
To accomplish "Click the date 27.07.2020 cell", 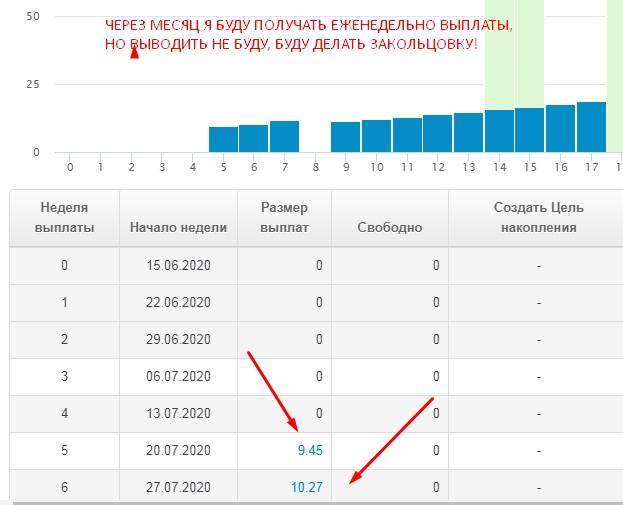I will (178, 487).
